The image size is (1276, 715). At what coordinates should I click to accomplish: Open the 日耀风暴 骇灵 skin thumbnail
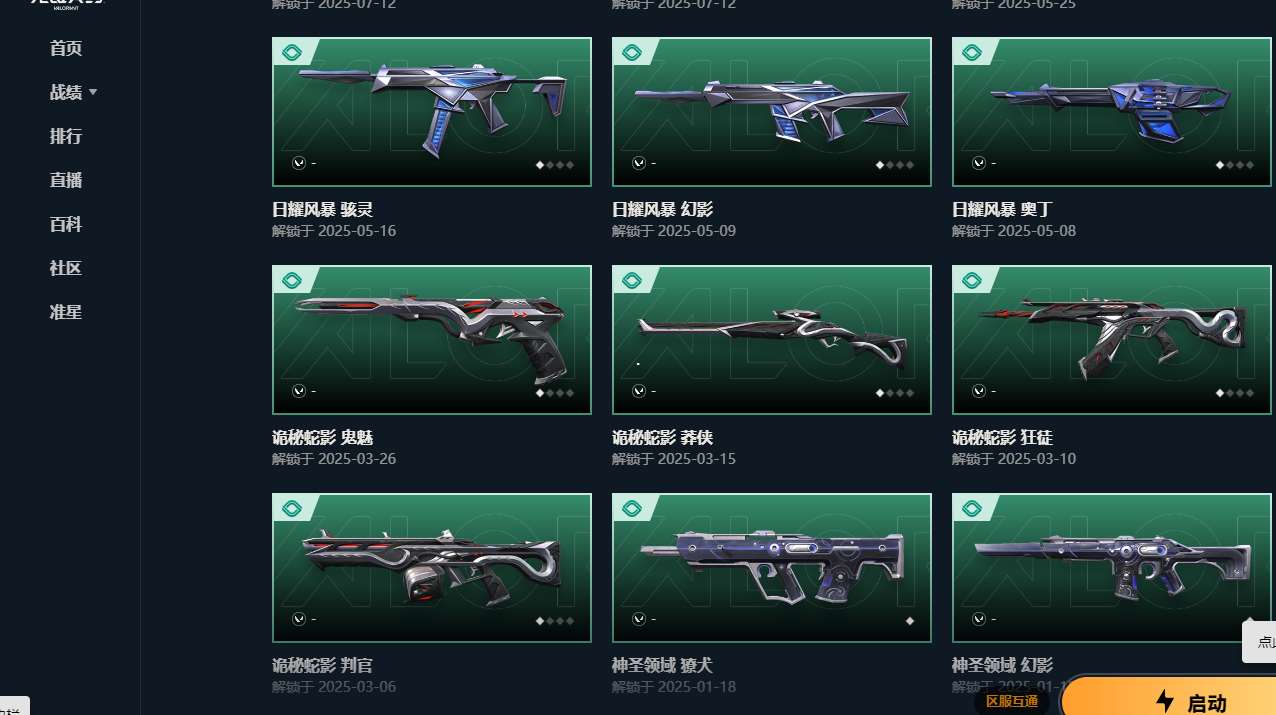tap(432, 112)
